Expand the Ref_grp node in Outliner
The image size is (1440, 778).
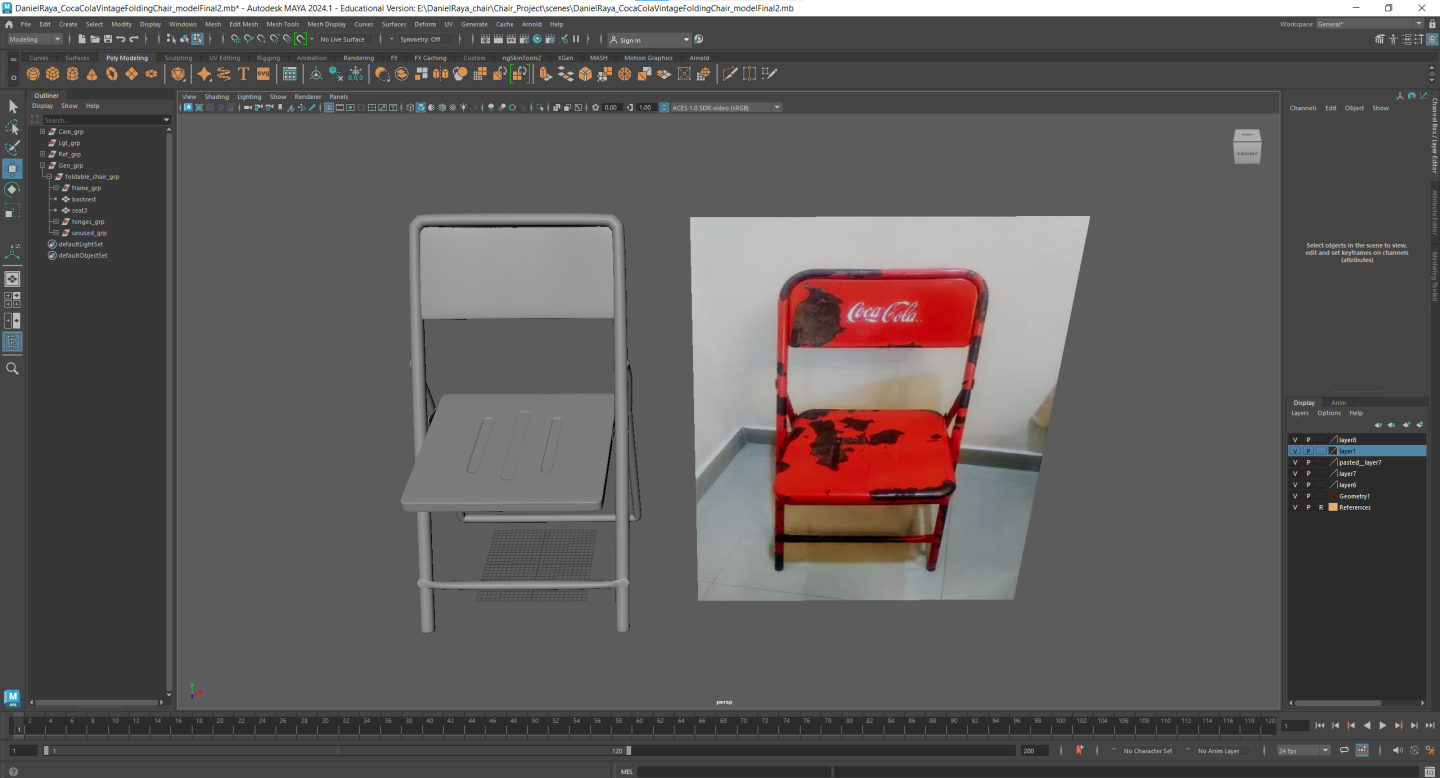pos(42,154)
